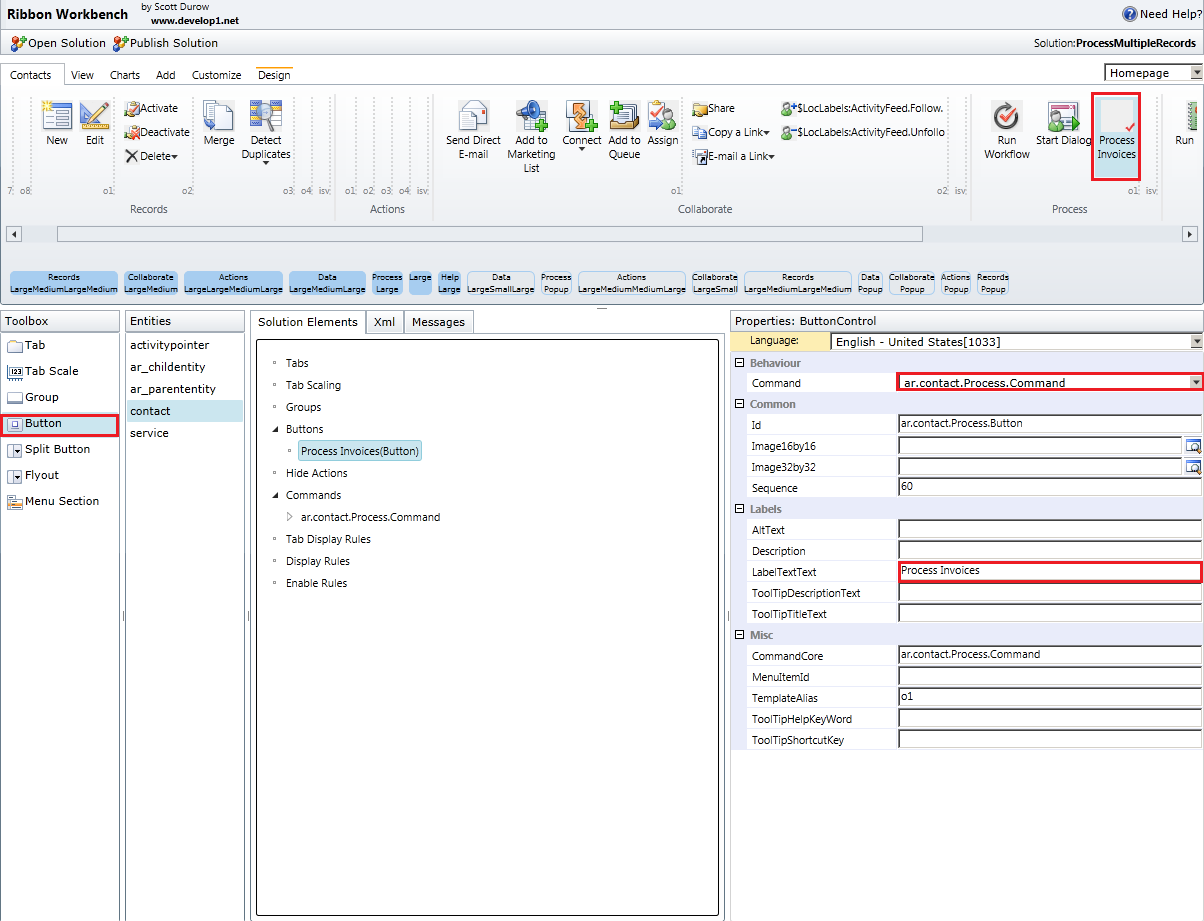Select the activitypointer entity
Image resolution: width=1204 pixels, height=921 pixels.
(x=170, y=345)
